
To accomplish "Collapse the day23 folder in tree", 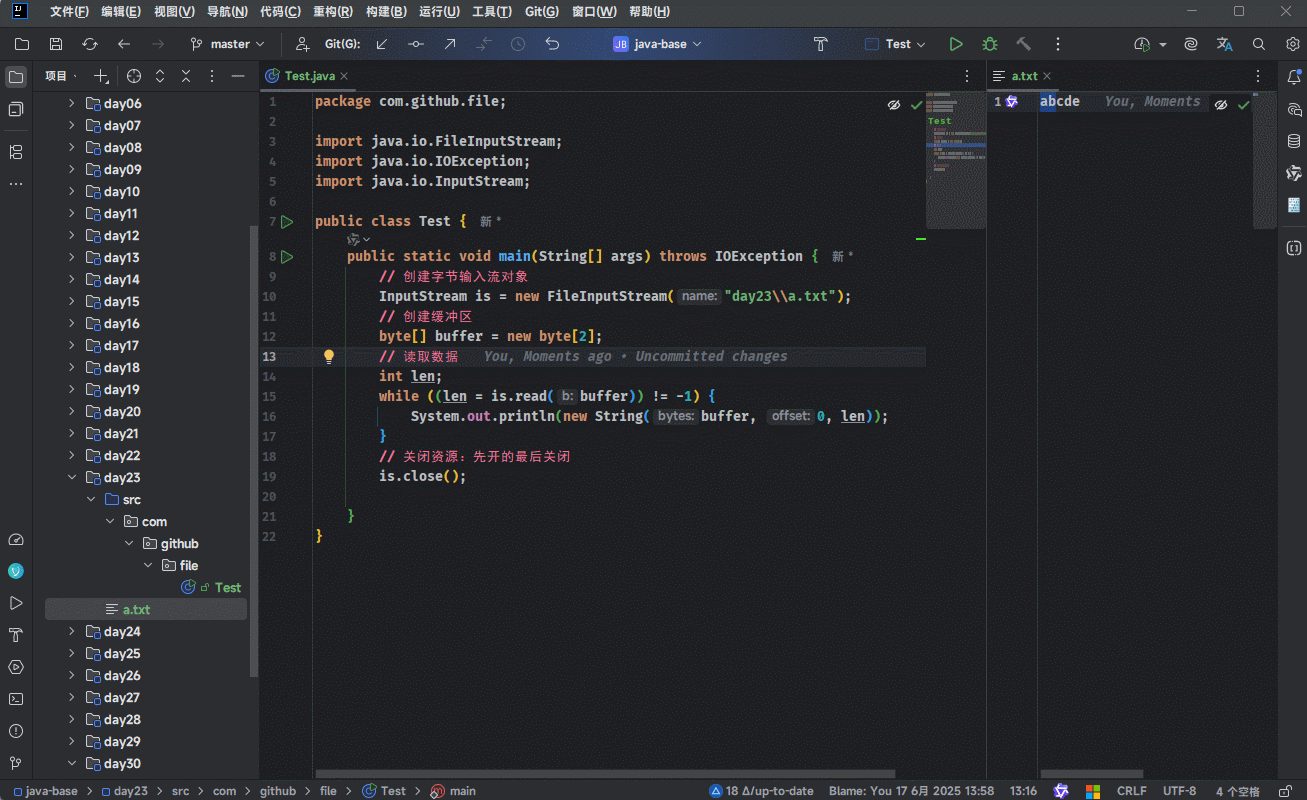I will 72,478.
